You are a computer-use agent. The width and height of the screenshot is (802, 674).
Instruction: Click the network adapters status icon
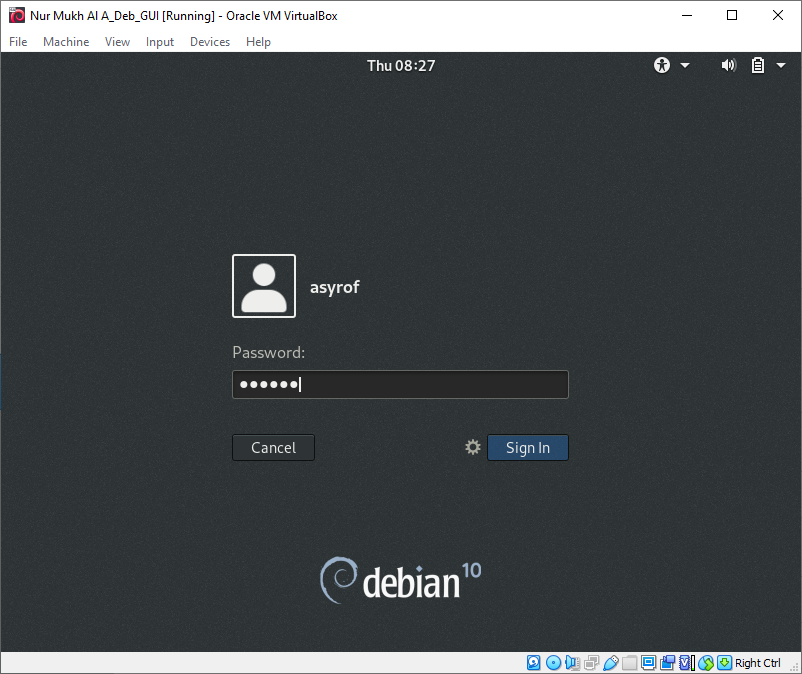click(x=591, y=662)
